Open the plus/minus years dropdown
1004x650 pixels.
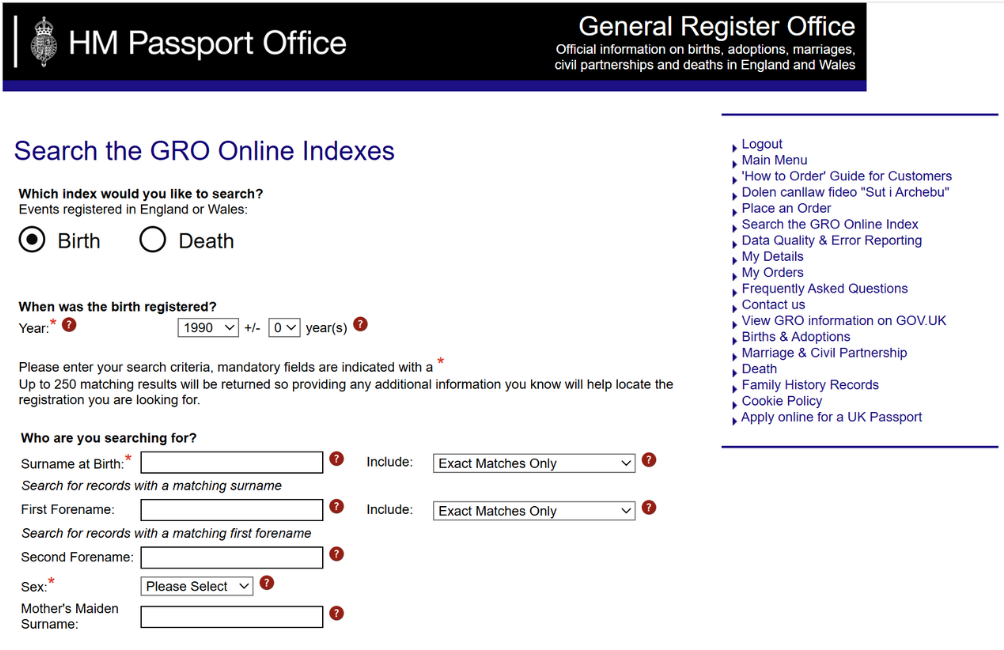tap(283, 327)
